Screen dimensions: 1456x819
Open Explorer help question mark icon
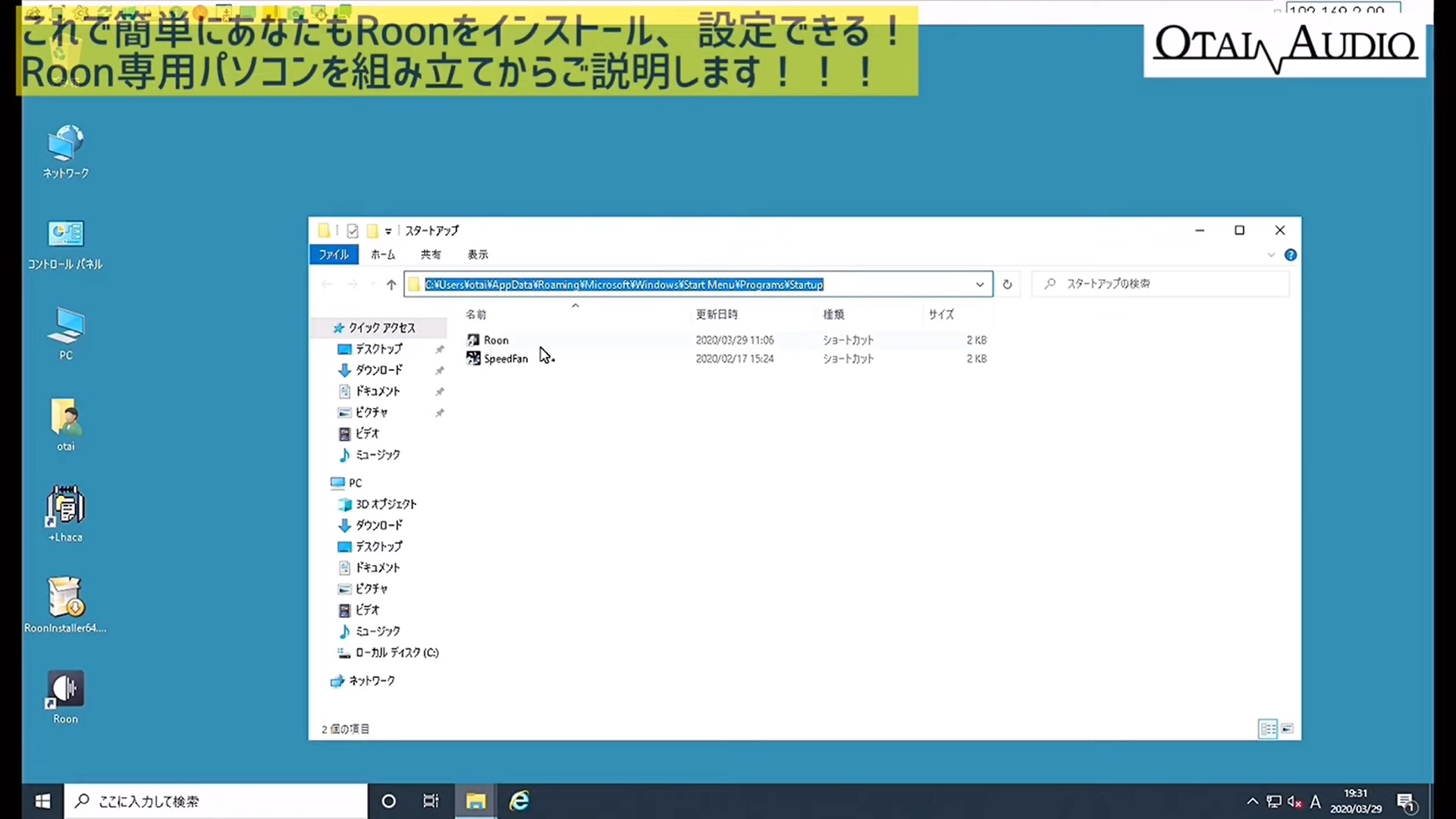tap(1290, 255)
